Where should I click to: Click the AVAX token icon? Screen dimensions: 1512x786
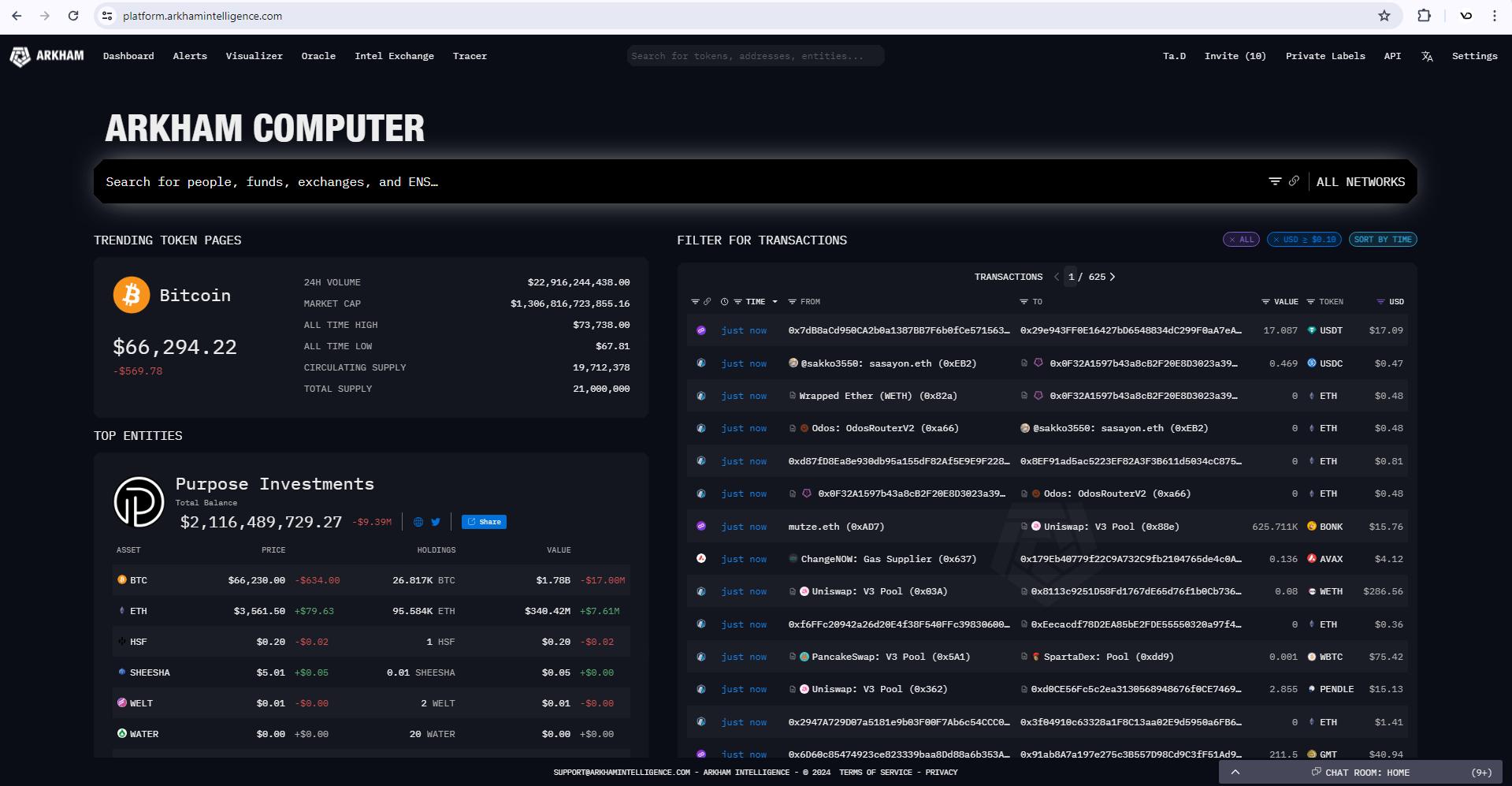point(1312,558)
